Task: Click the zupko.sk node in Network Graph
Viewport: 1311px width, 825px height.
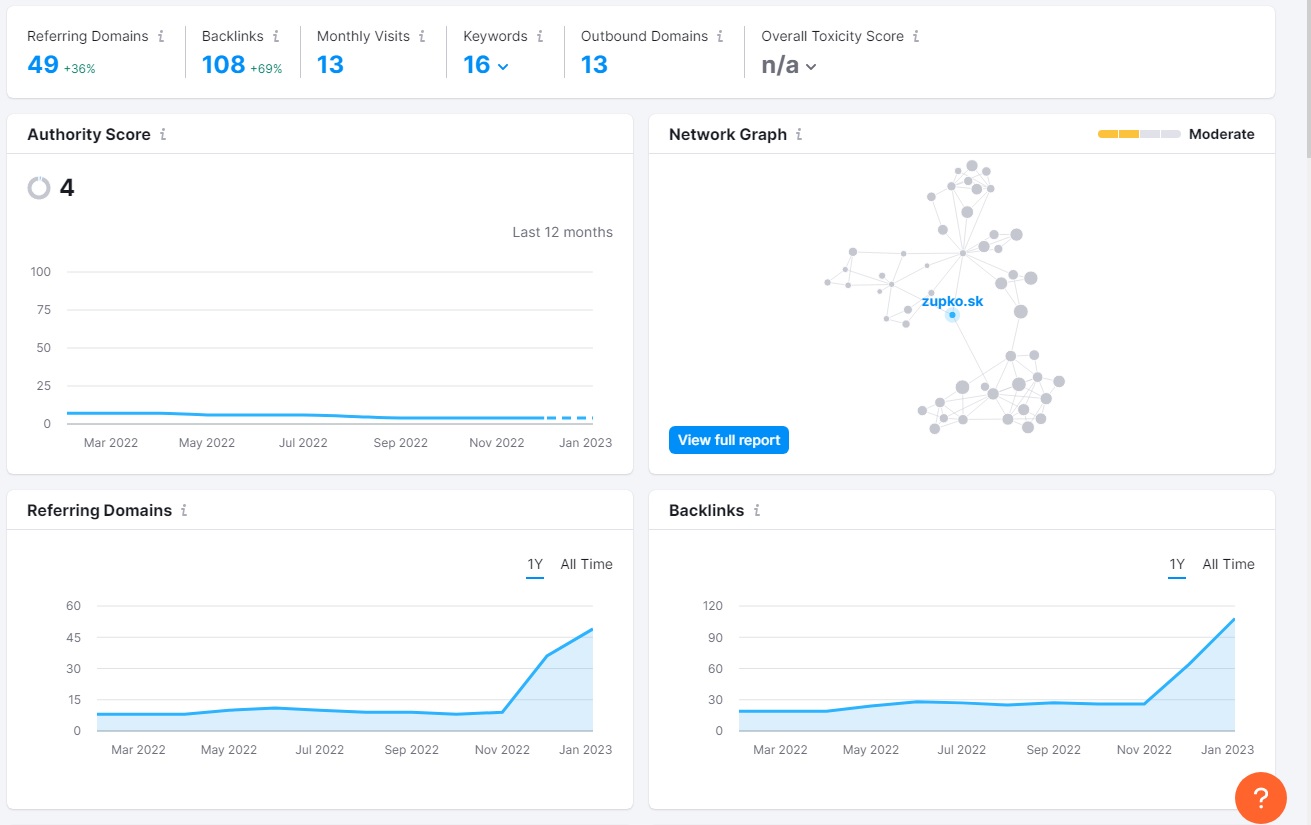Action: click(952, 315)
